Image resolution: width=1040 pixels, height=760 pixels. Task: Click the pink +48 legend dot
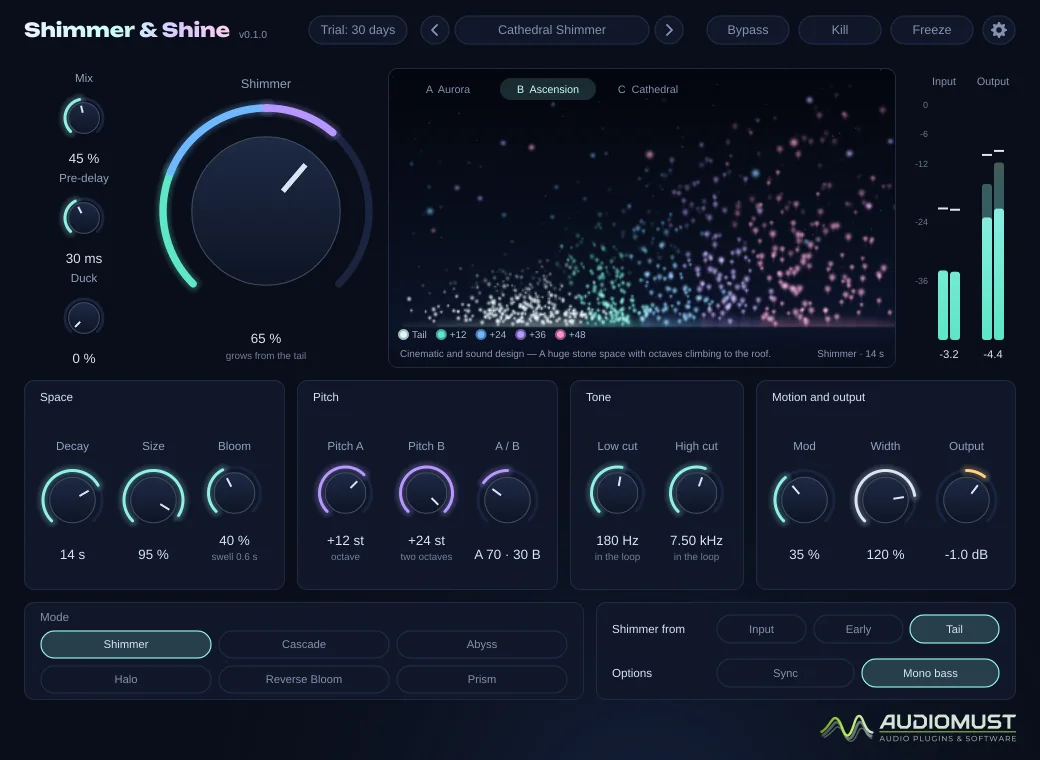pyautogui.click(x=560, y=334)
